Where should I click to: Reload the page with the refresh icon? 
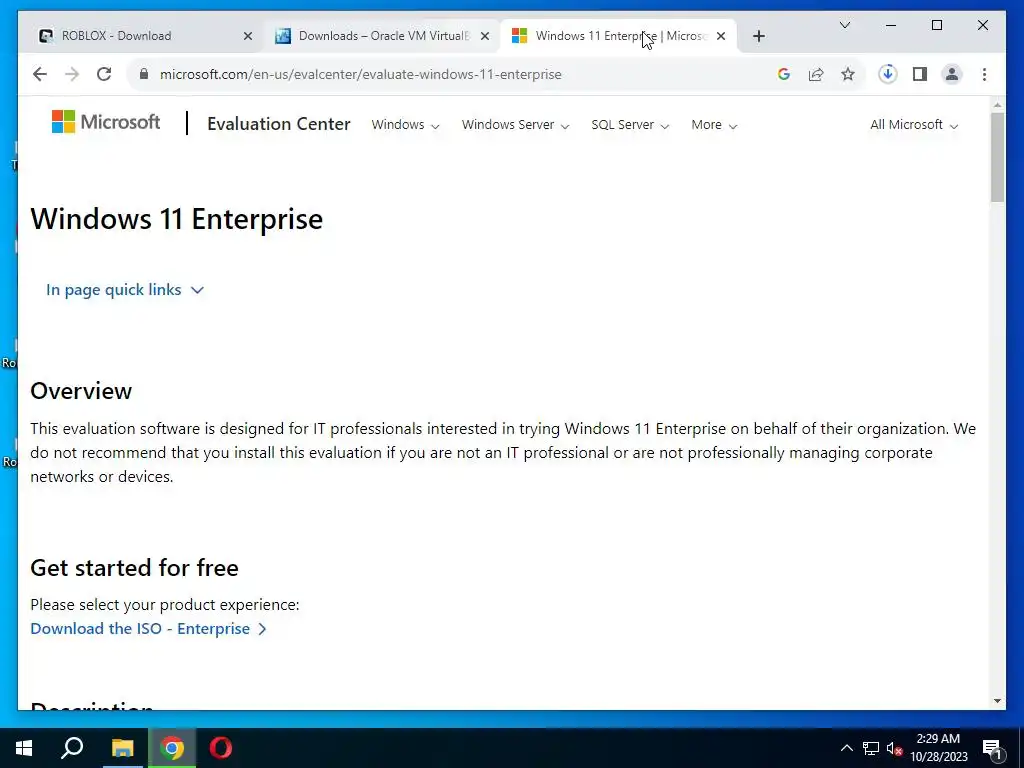(x=104, y=74)
